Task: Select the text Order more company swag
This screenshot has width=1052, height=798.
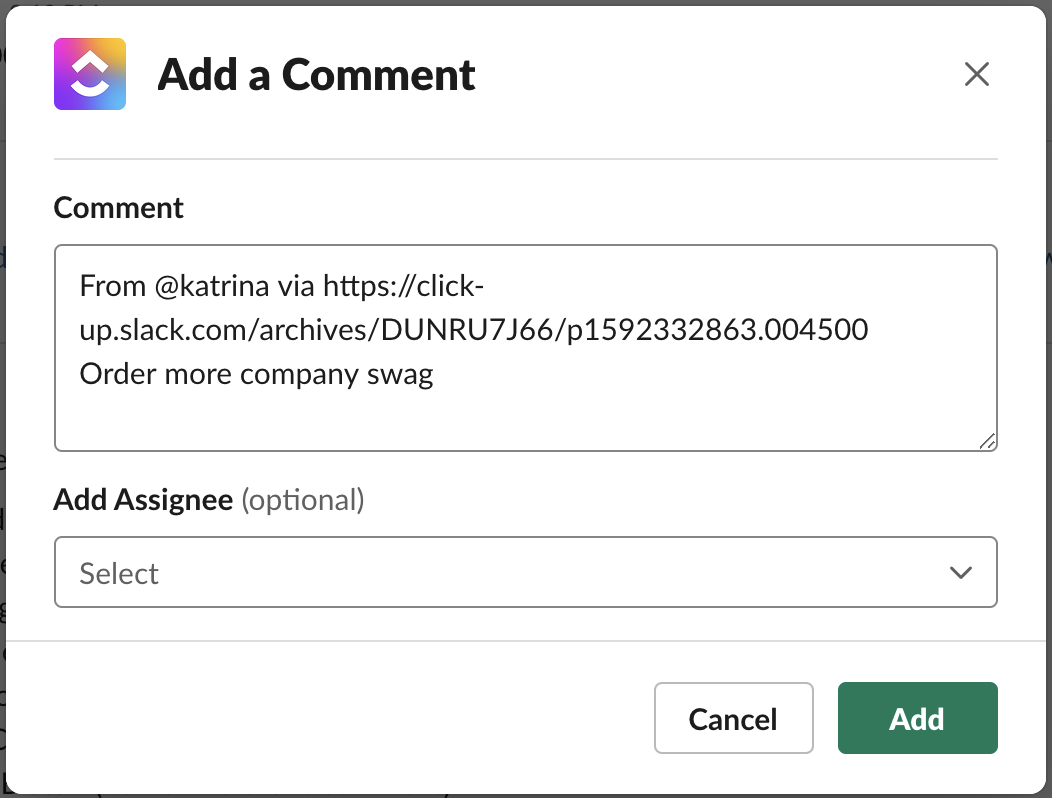Action: pos(255,373)
